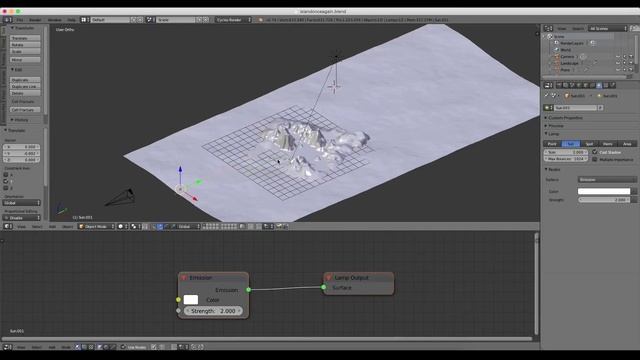Toggle viewport visibility eye for Camera row

pos(618,57)
